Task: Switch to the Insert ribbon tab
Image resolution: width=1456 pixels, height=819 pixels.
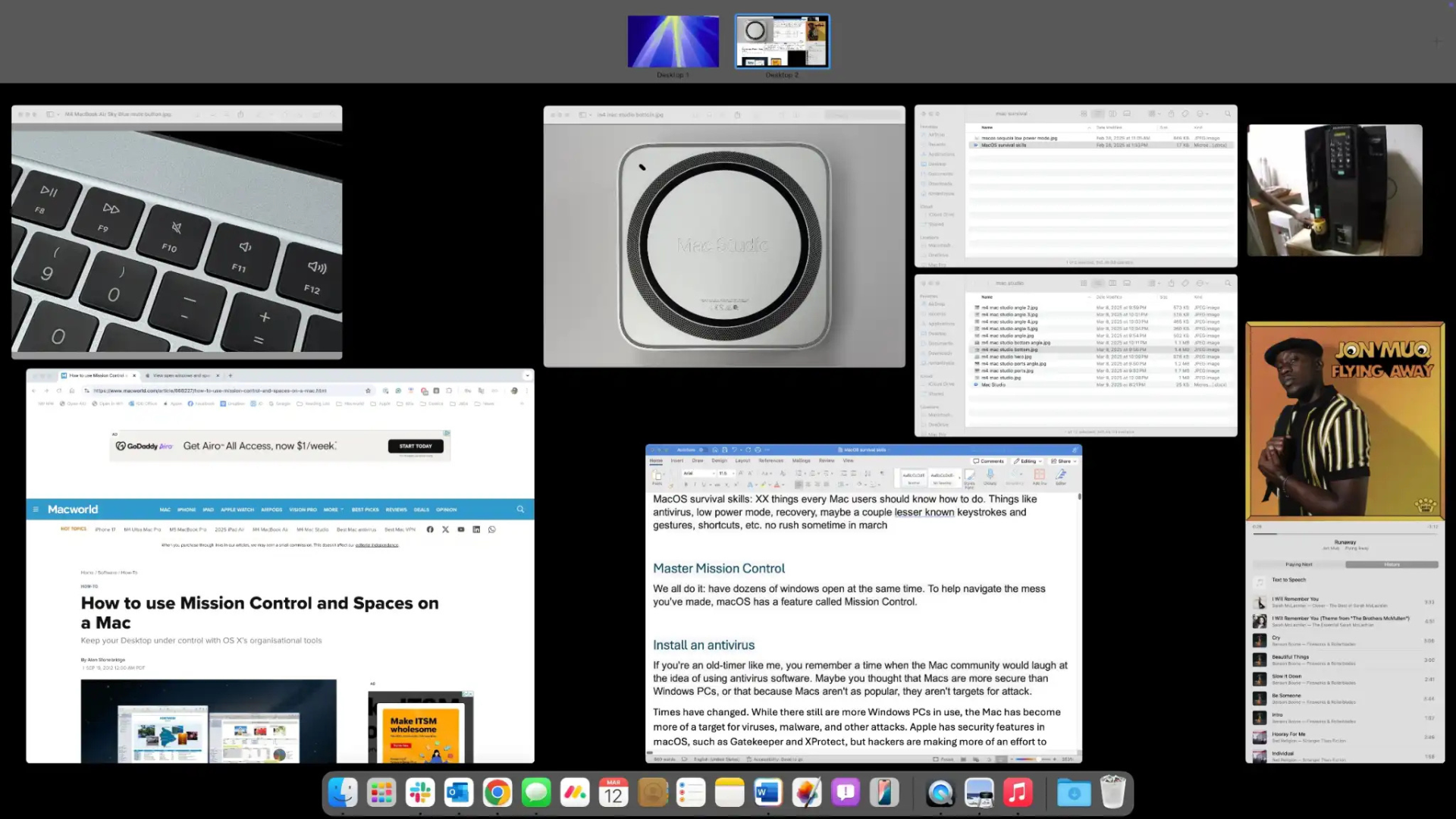Action: point(678,460)
